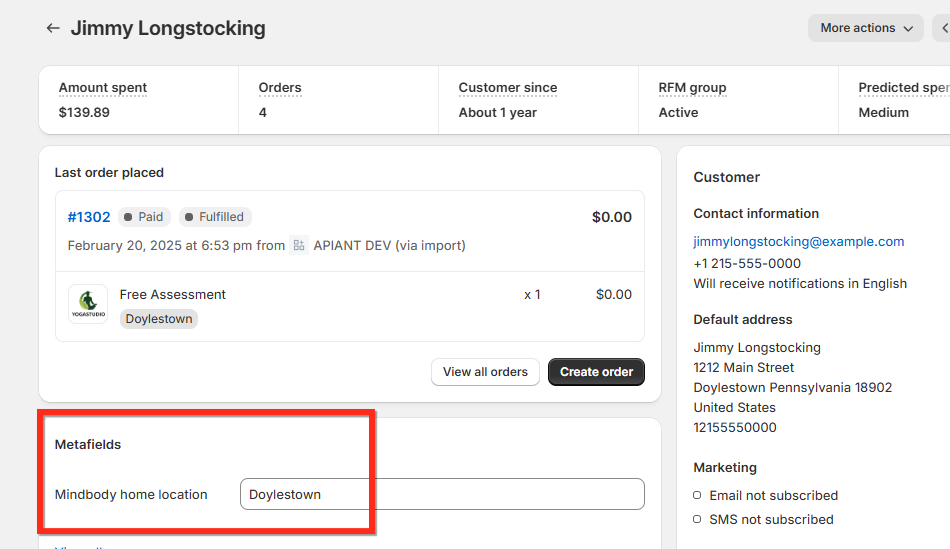Click the RFM group metric label
The image size is (950, 549).
tap(692, 88)
